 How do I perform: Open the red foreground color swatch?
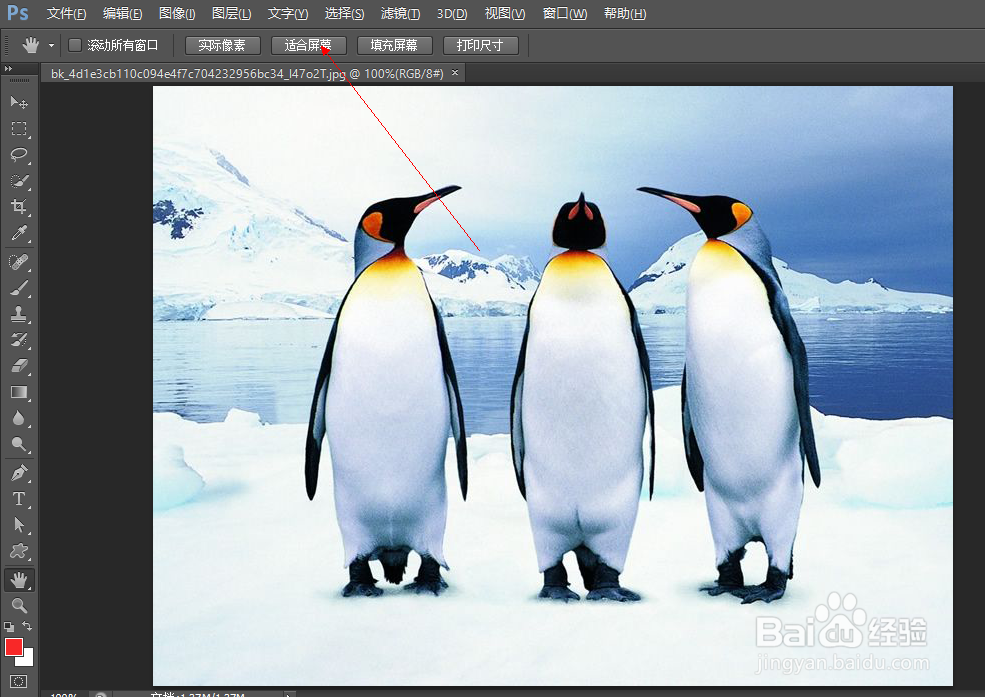point(13,646)
